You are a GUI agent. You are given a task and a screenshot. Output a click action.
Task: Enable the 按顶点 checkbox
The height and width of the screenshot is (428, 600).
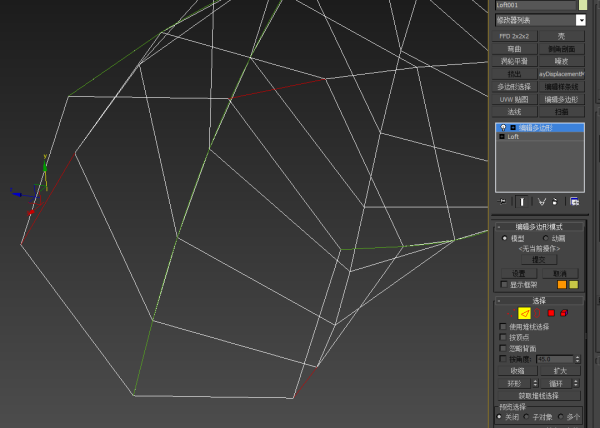(503, 337)
